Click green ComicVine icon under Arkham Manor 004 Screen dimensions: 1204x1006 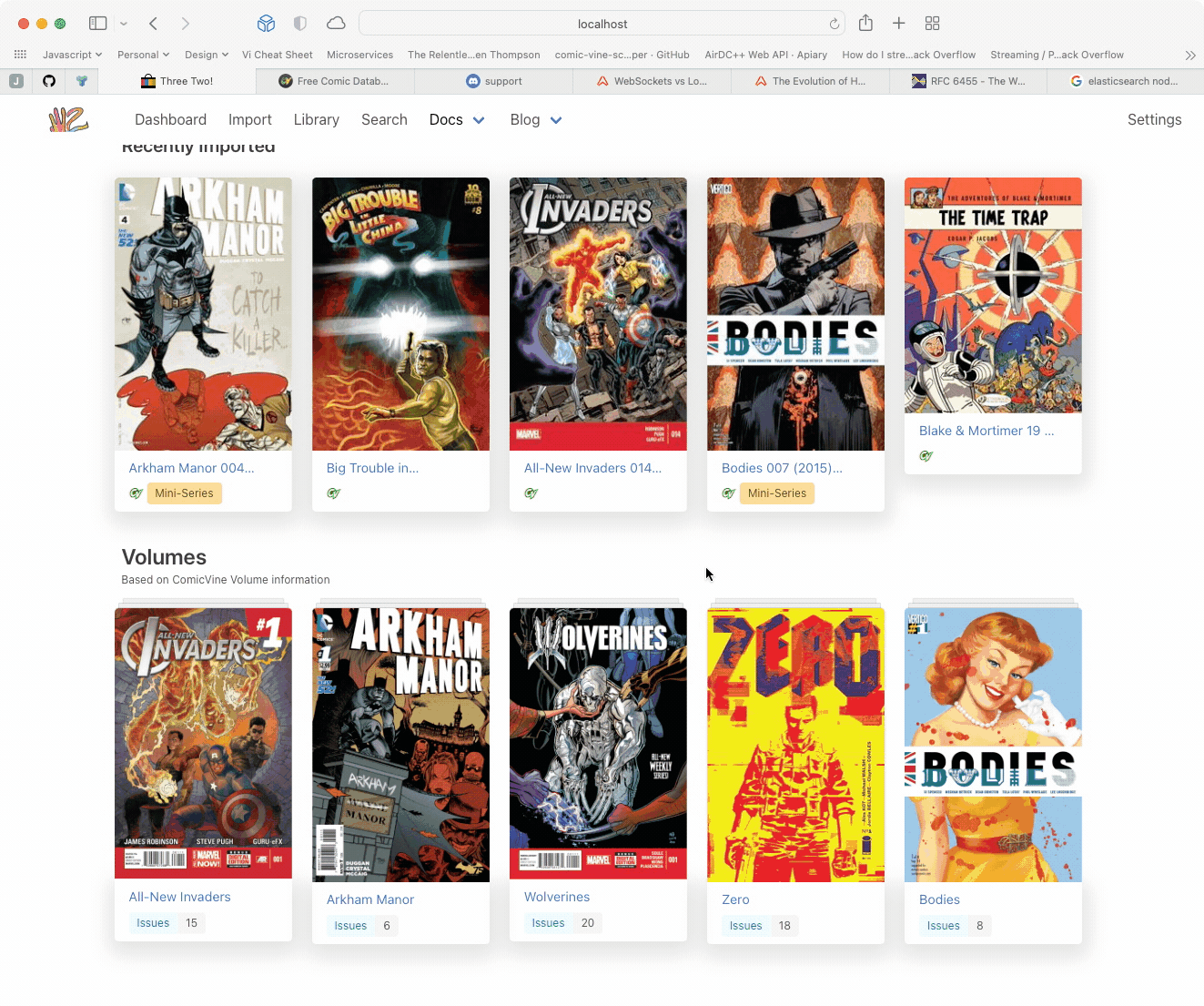[137, 493]
